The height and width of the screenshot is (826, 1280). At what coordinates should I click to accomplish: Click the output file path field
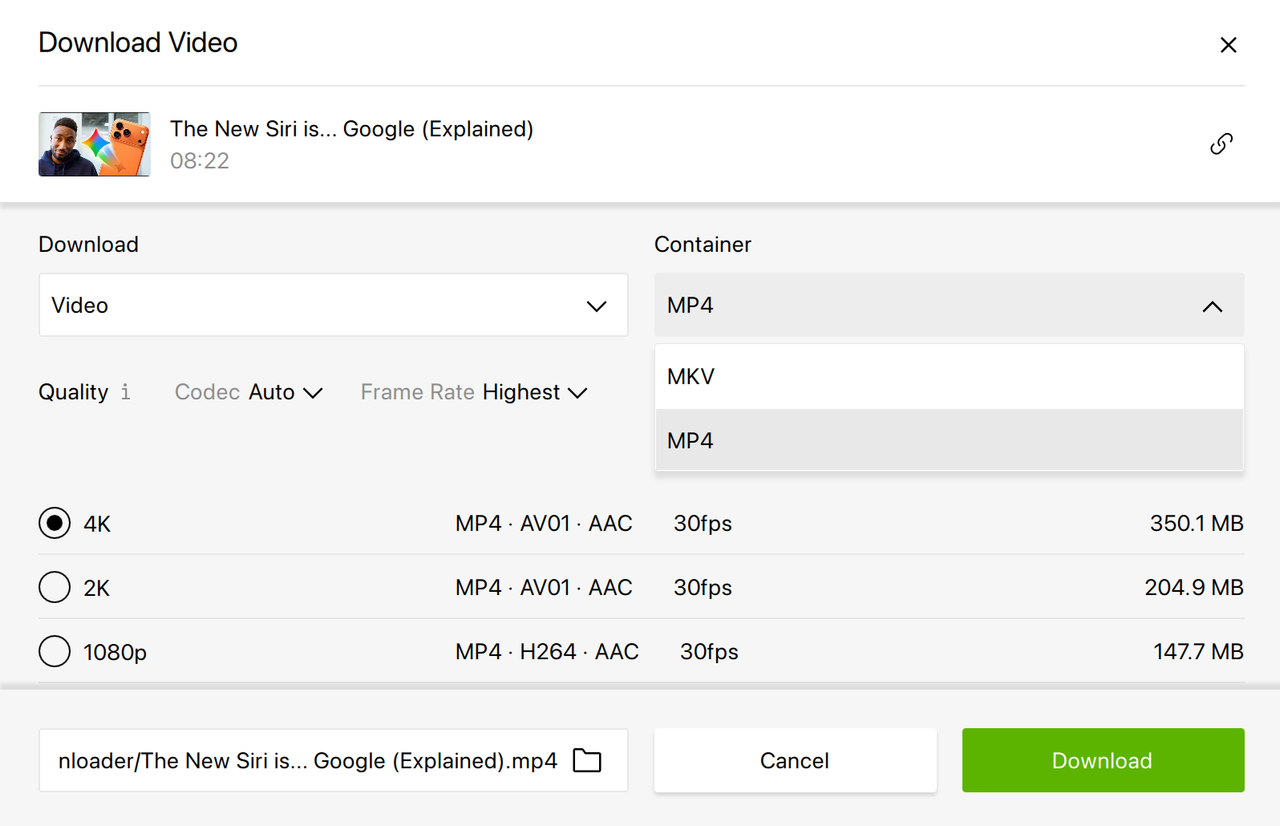tap(307, 761)
